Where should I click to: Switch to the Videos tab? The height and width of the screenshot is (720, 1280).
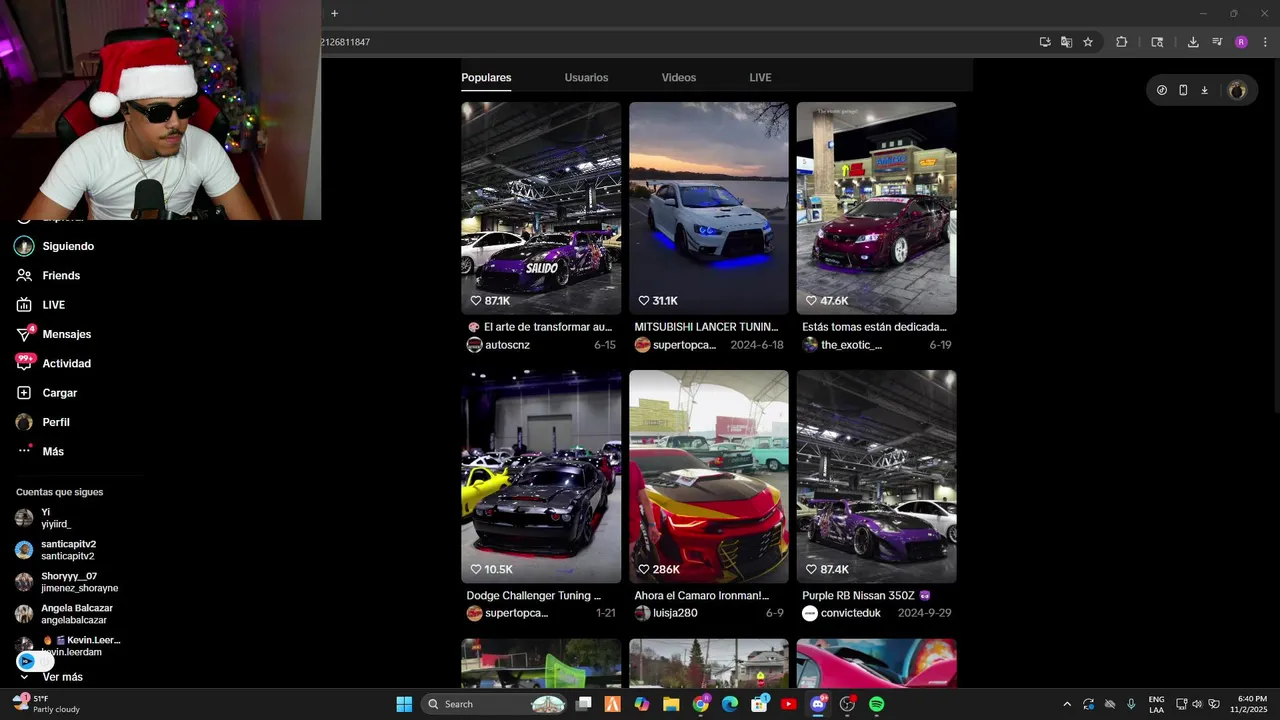pyautogui.click(x=678, y=77)
